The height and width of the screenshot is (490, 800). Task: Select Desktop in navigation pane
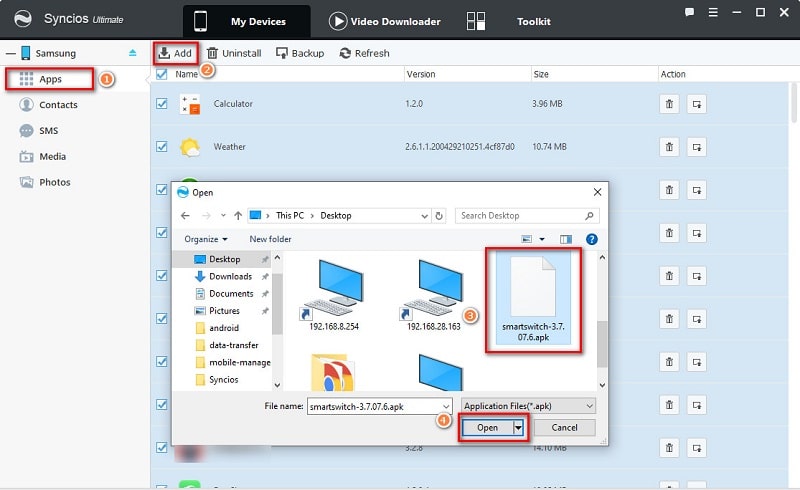pyautogui.click(x=224, y=259)
